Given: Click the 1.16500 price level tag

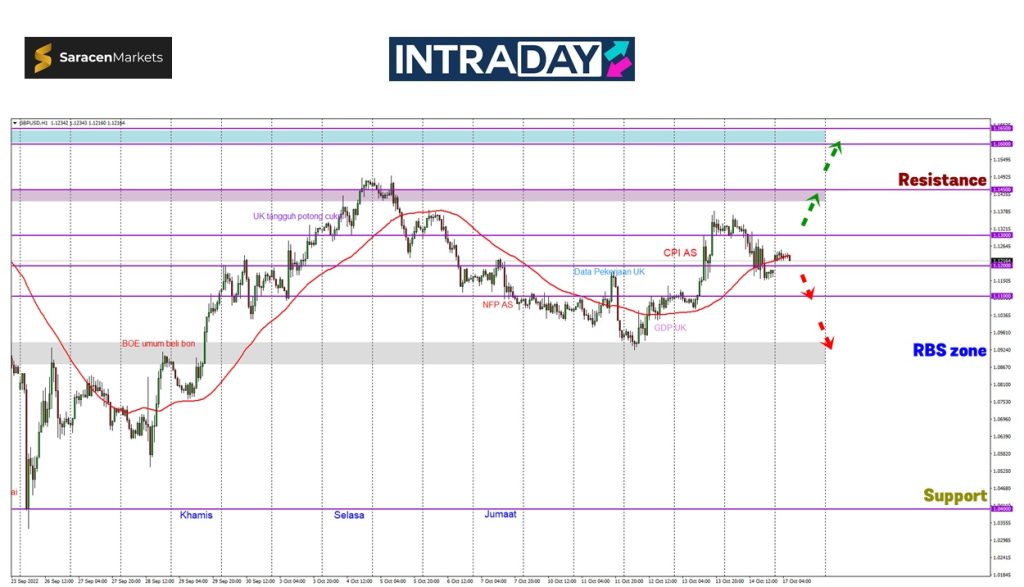Looking at the screenshot, I should pyautogui.click(x=1001, y=128).
